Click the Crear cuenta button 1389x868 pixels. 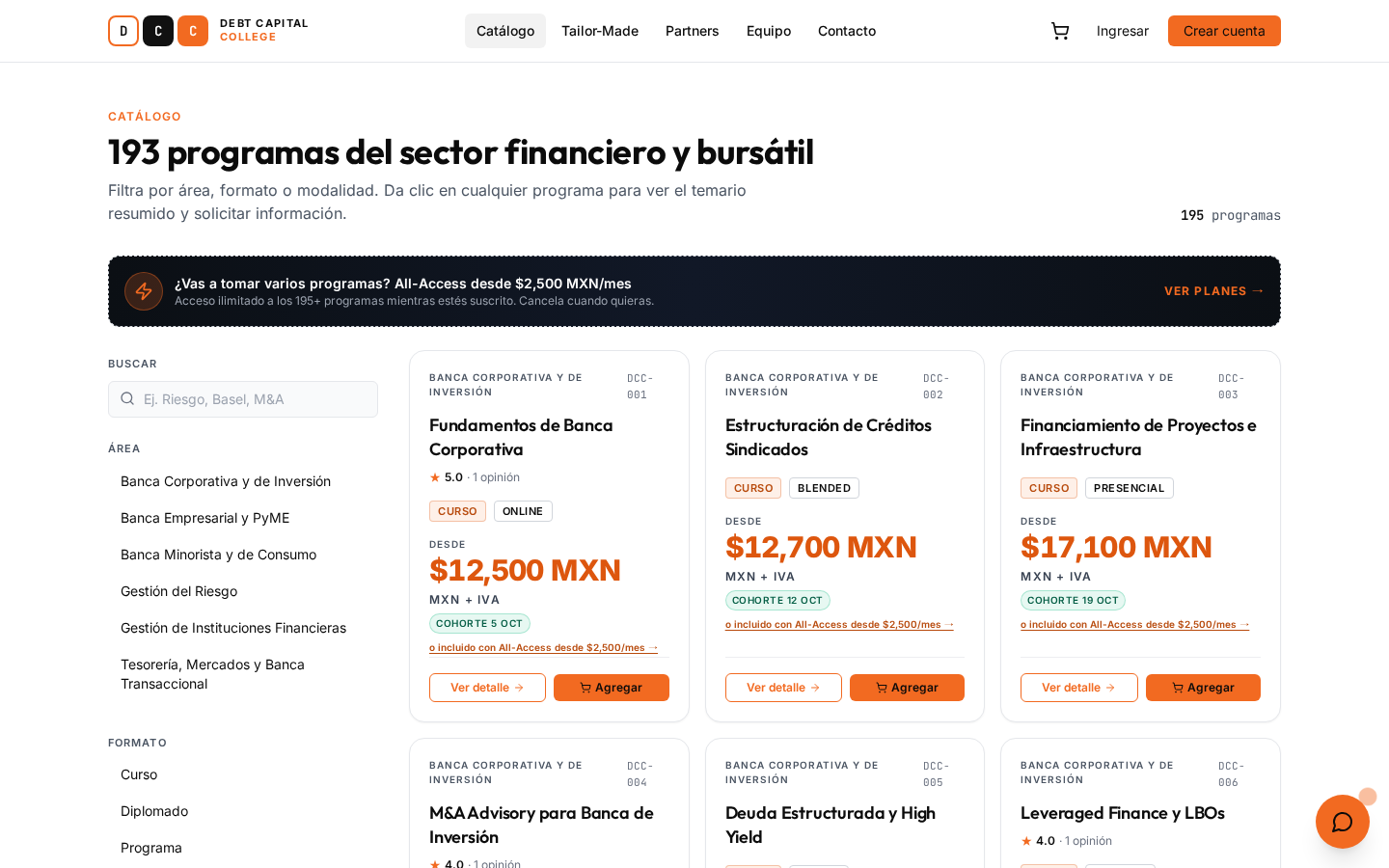tap(1224, 31)
